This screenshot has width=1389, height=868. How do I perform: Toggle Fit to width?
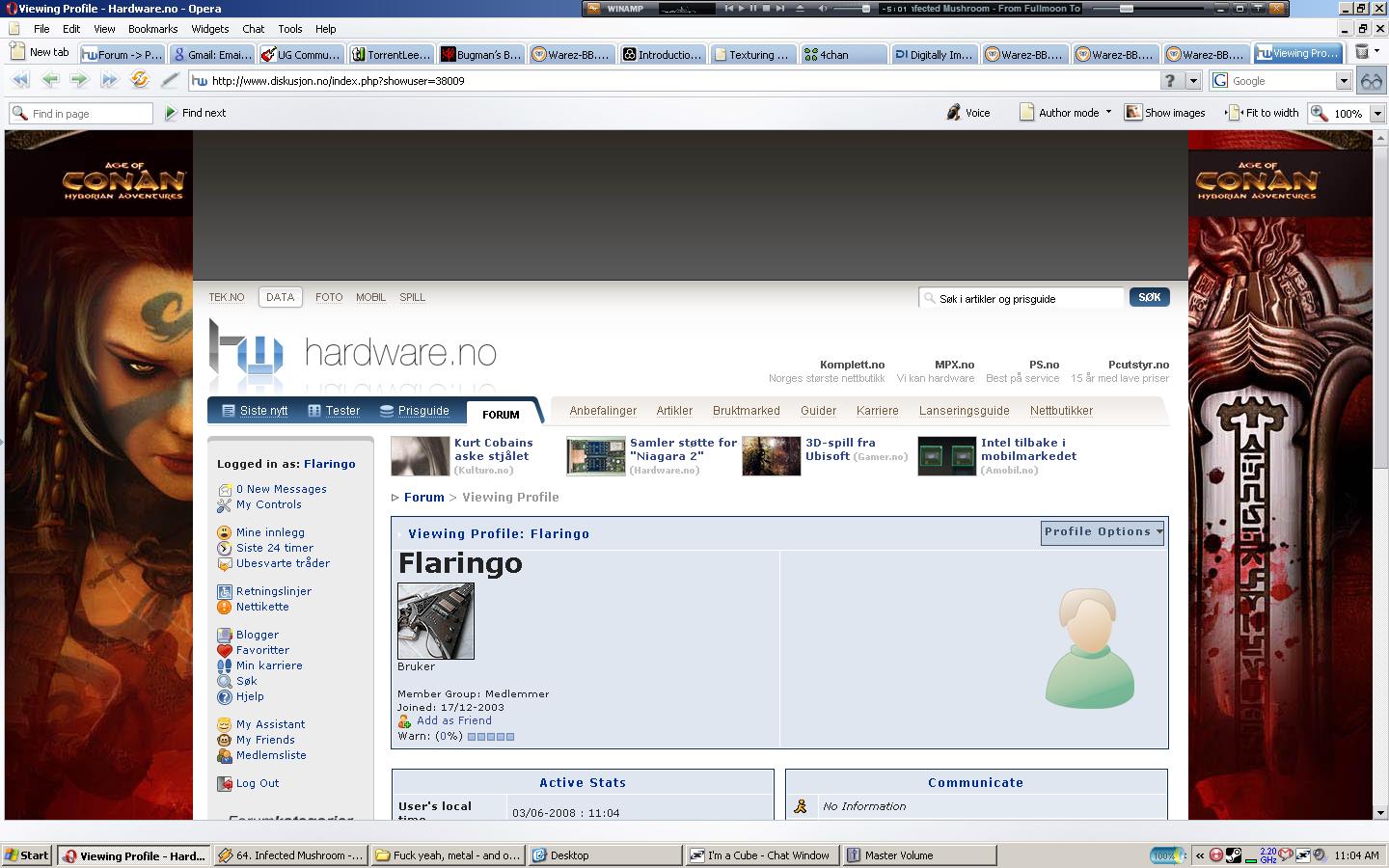click(x=1262, y=113)
